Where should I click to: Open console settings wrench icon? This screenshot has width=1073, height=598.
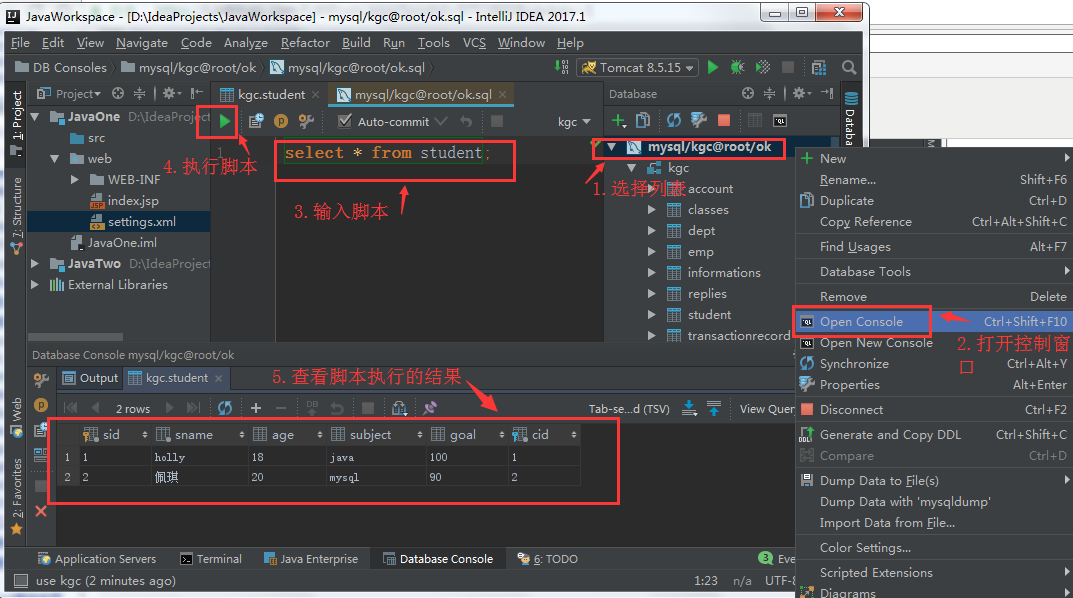click(305, 122)
